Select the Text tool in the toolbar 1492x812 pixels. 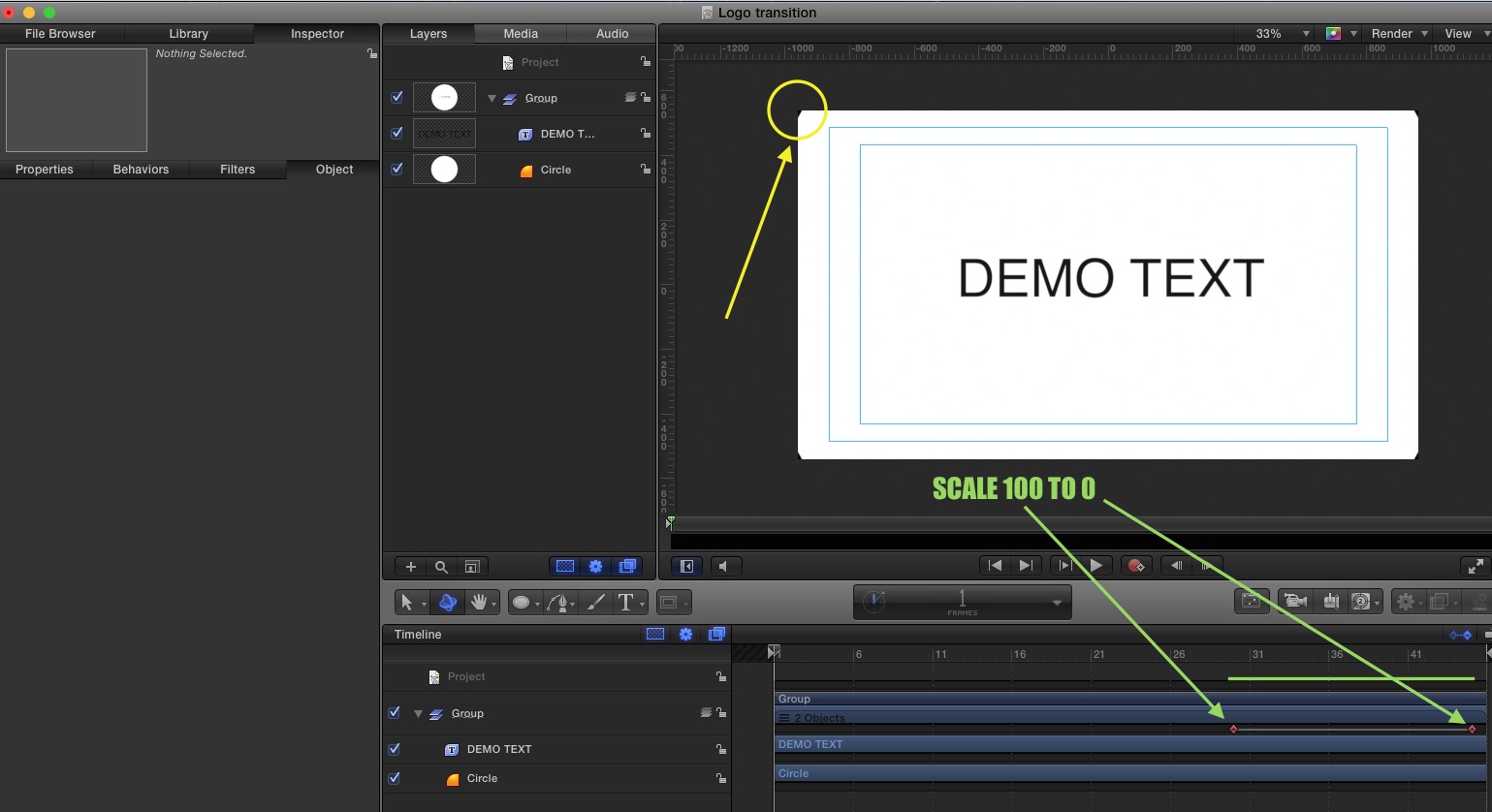[625, 603]
